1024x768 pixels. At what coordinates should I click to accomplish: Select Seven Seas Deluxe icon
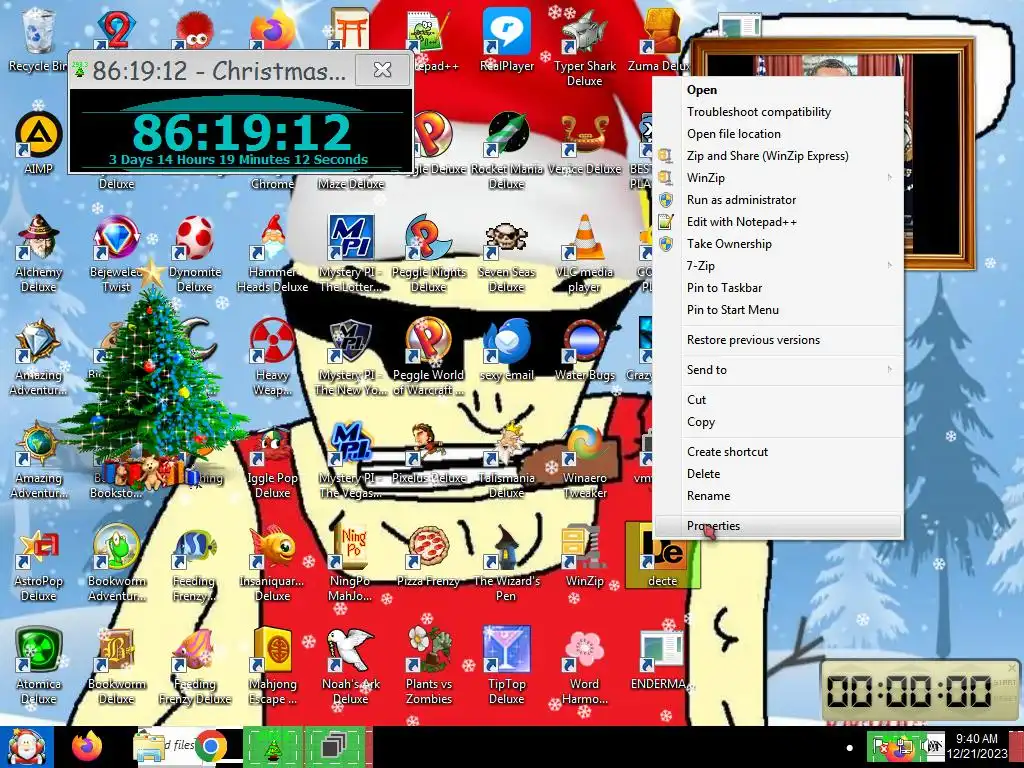pos(507,253)
